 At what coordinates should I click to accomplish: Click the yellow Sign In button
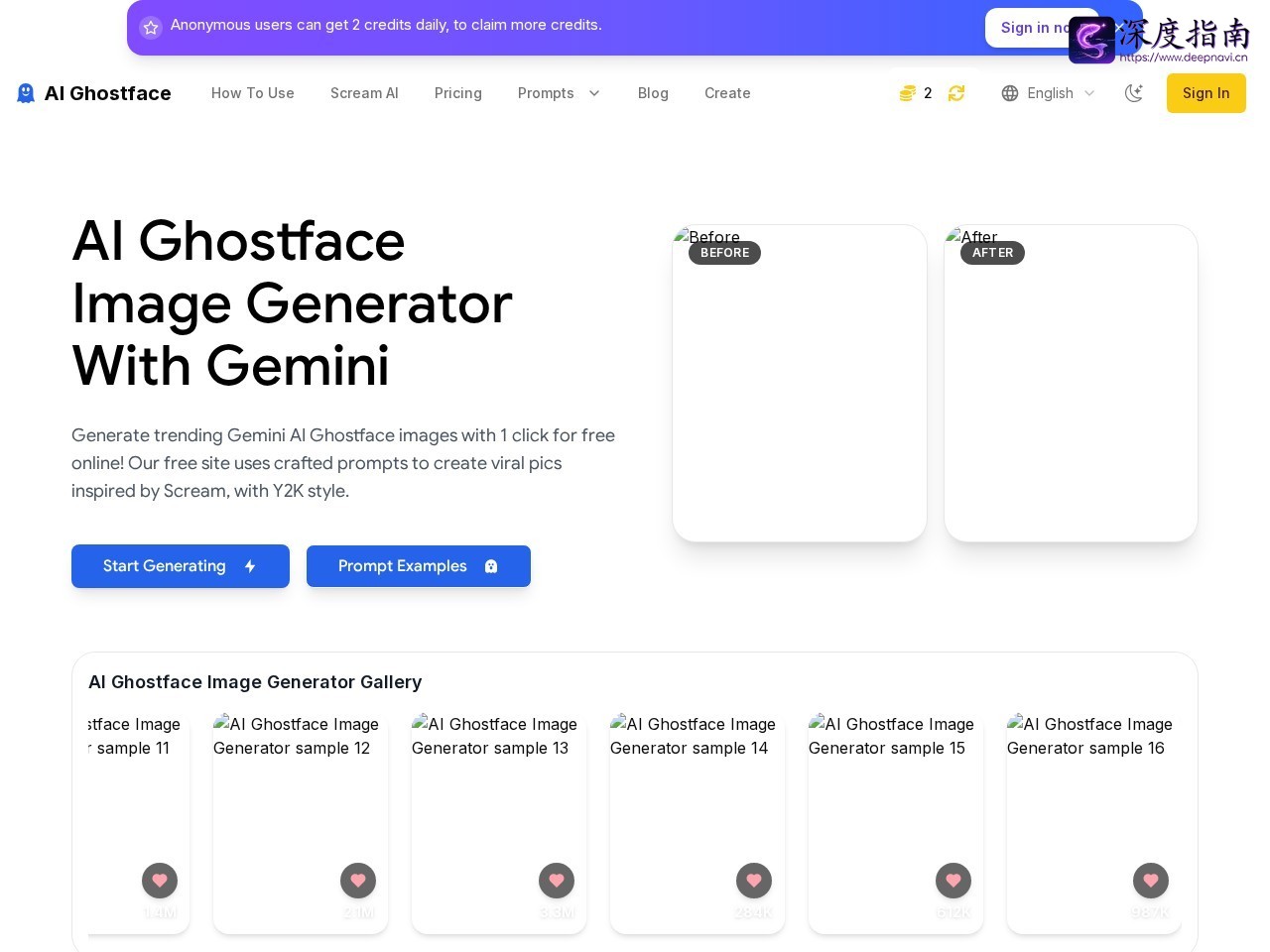[x=1206, y=93]
